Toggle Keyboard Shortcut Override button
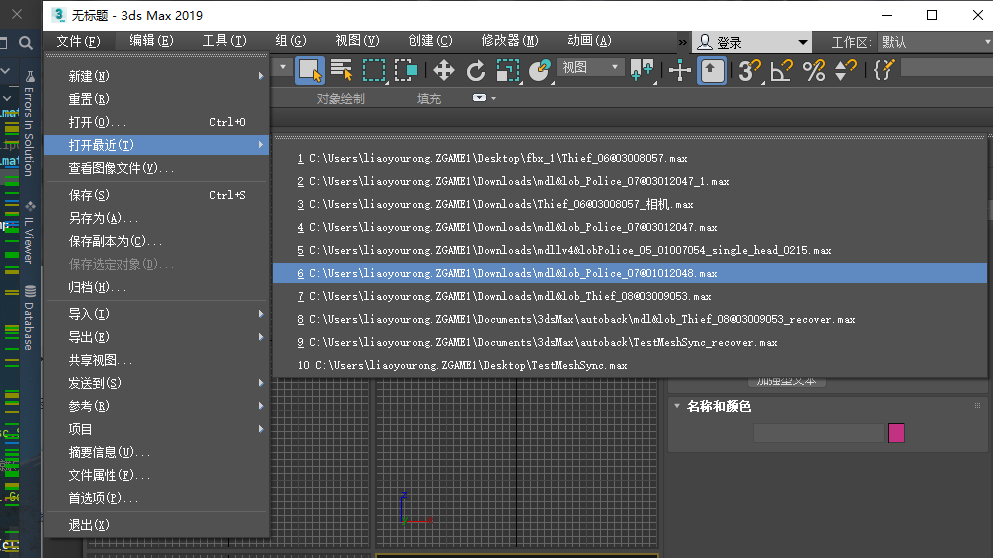The width and height of the screenshot is (993, 558). pyautogui.click(x=712, y=70)
